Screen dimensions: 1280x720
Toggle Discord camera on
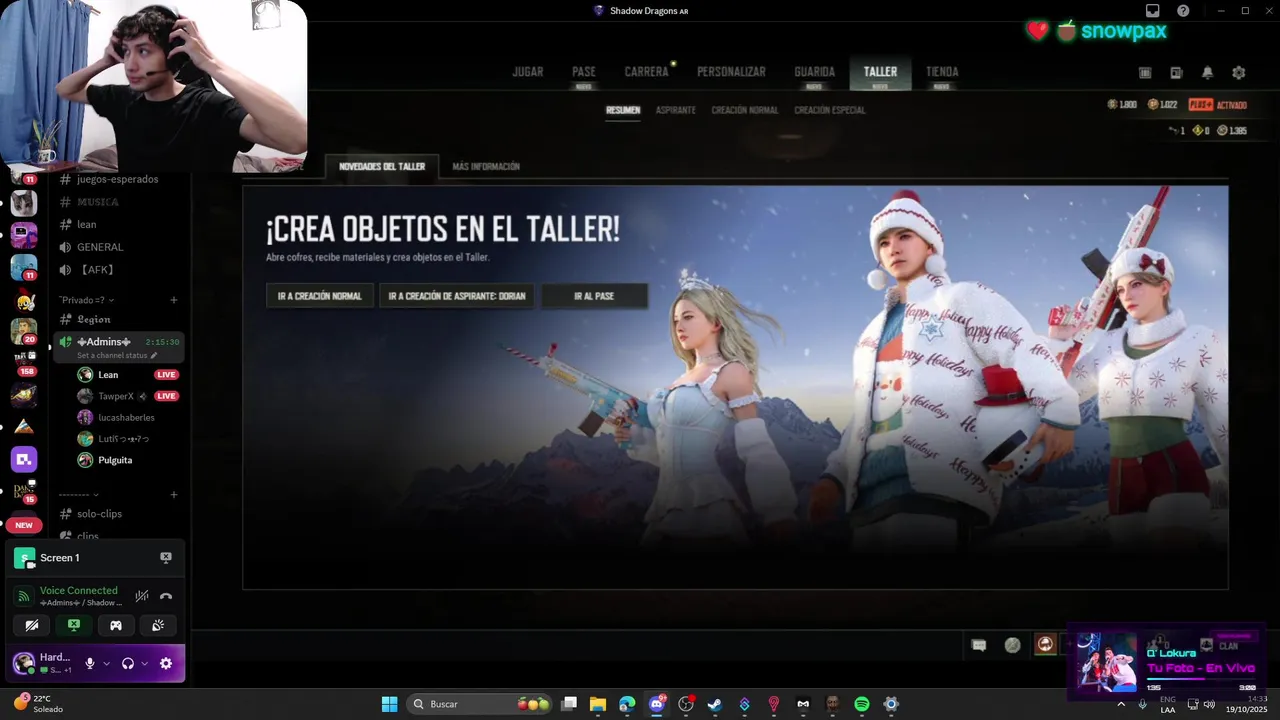tap(32, 626)
